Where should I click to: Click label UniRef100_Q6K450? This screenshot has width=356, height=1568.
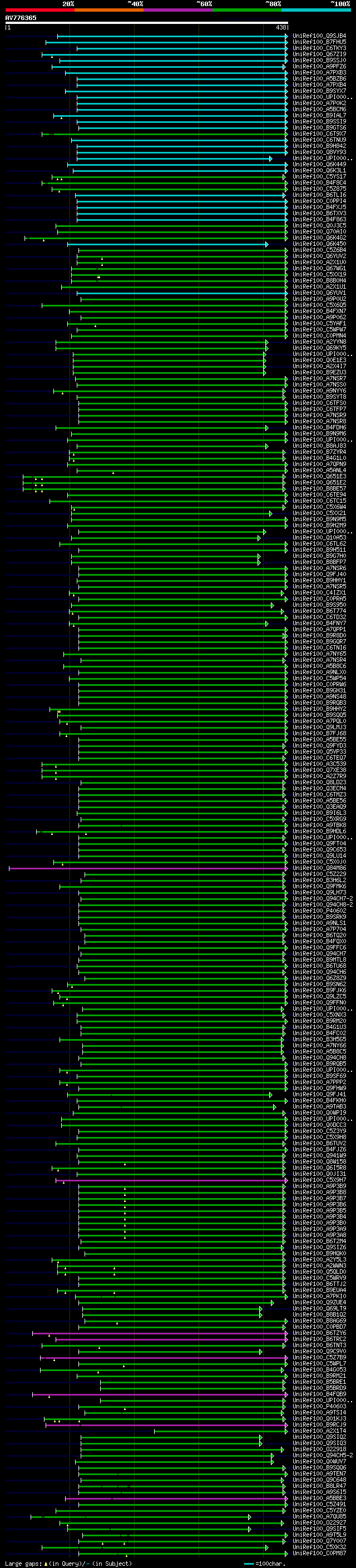pos(319,244)
